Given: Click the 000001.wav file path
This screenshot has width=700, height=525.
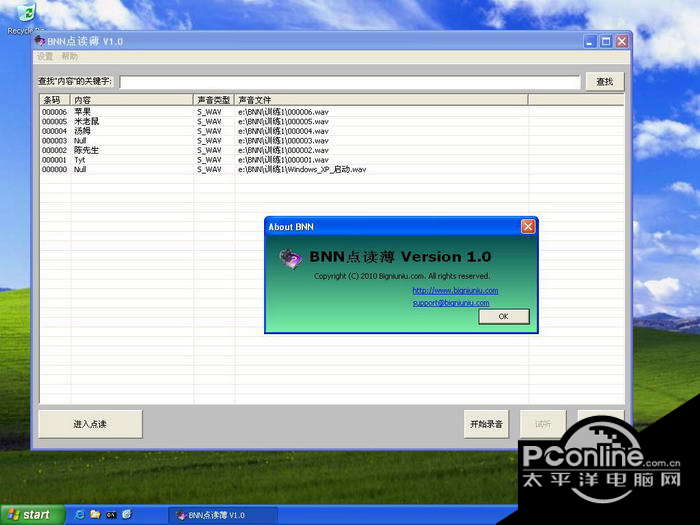Looking at the screenshot, I should coord(283,160).
